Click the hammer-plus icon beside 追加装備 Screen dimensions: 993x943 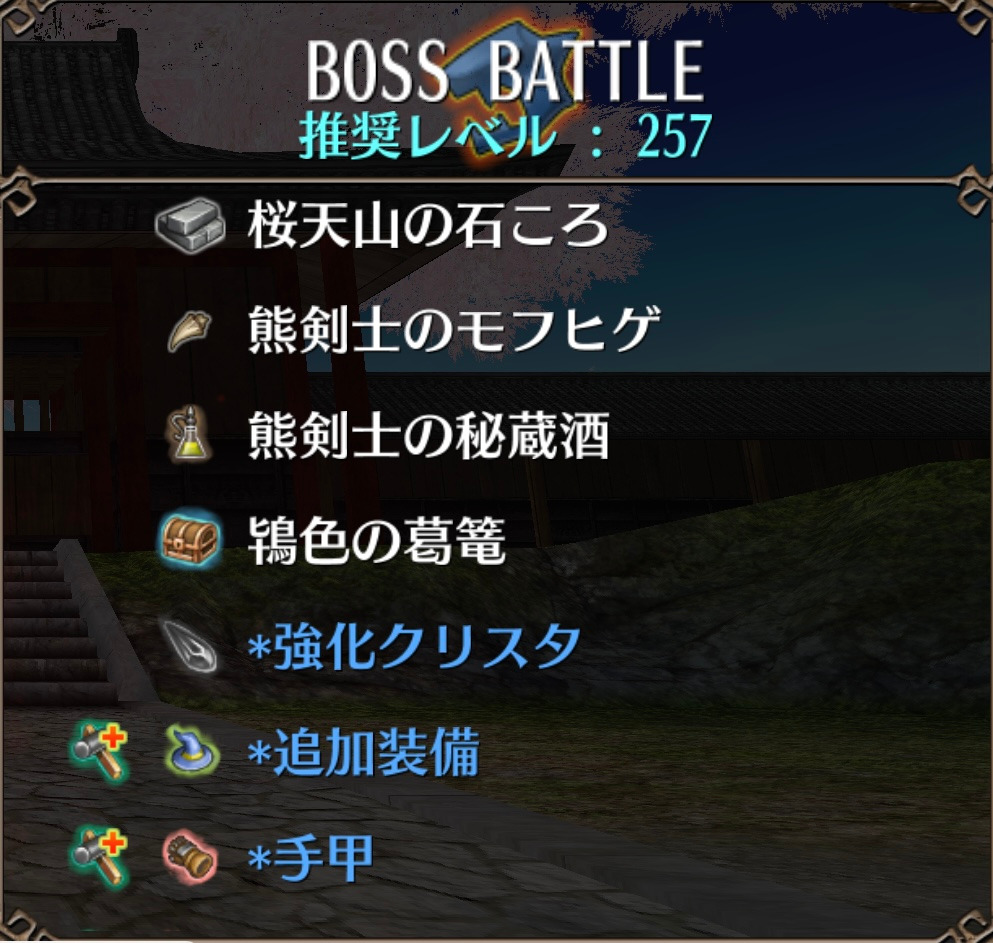pyautogui.click(x=99, y=752)
